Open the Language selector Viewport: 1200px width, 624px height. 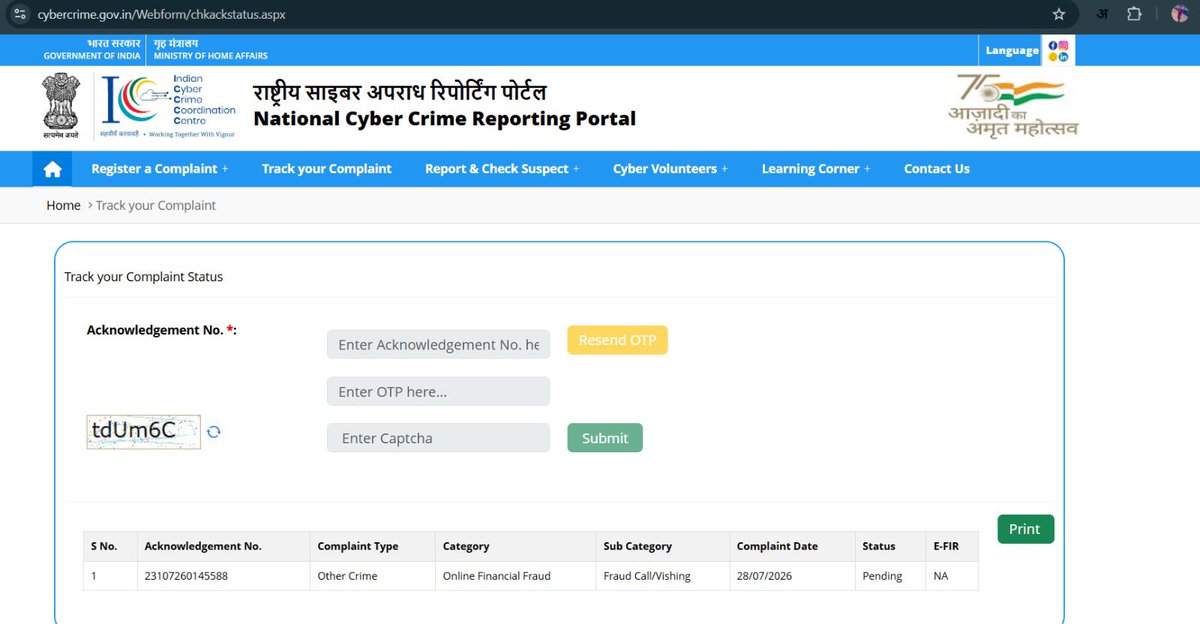(x=1012, y=50)
